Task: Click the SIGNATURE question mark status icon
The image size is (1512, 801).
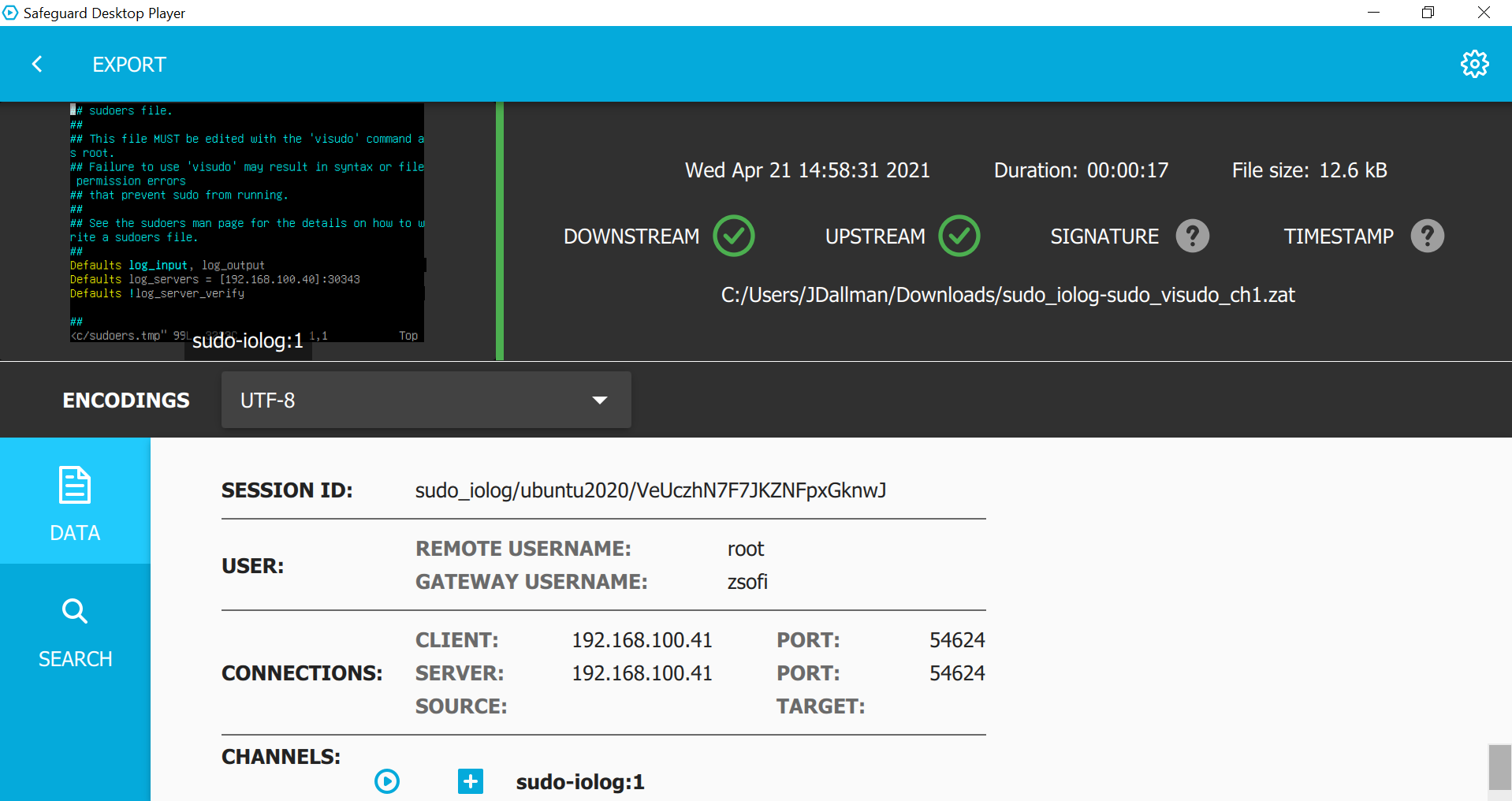Action: click(1192, 236)
